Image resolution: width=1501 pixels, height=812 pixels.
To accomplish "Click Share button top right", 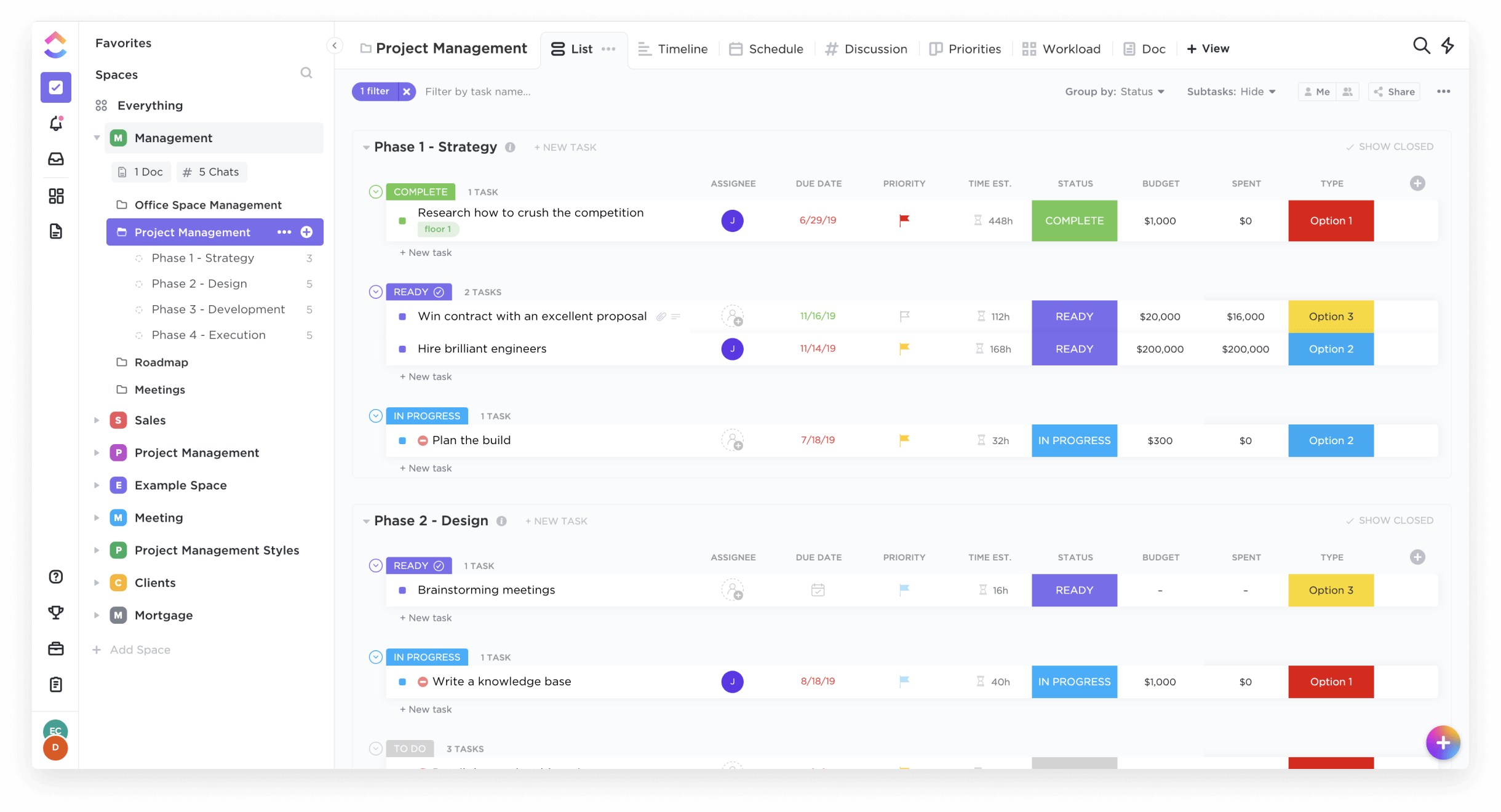I will pyautogui.click(x=1394, y=91).
